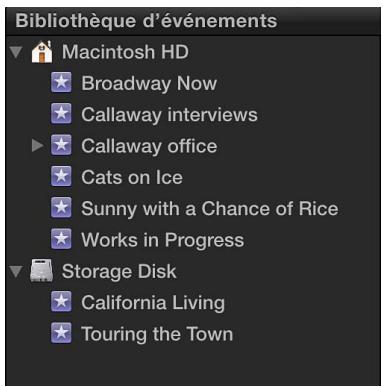Click the Callaway office star icon
Image resolution: width=384 pixels, height=387 pixels.
click(x=61, y=145)
